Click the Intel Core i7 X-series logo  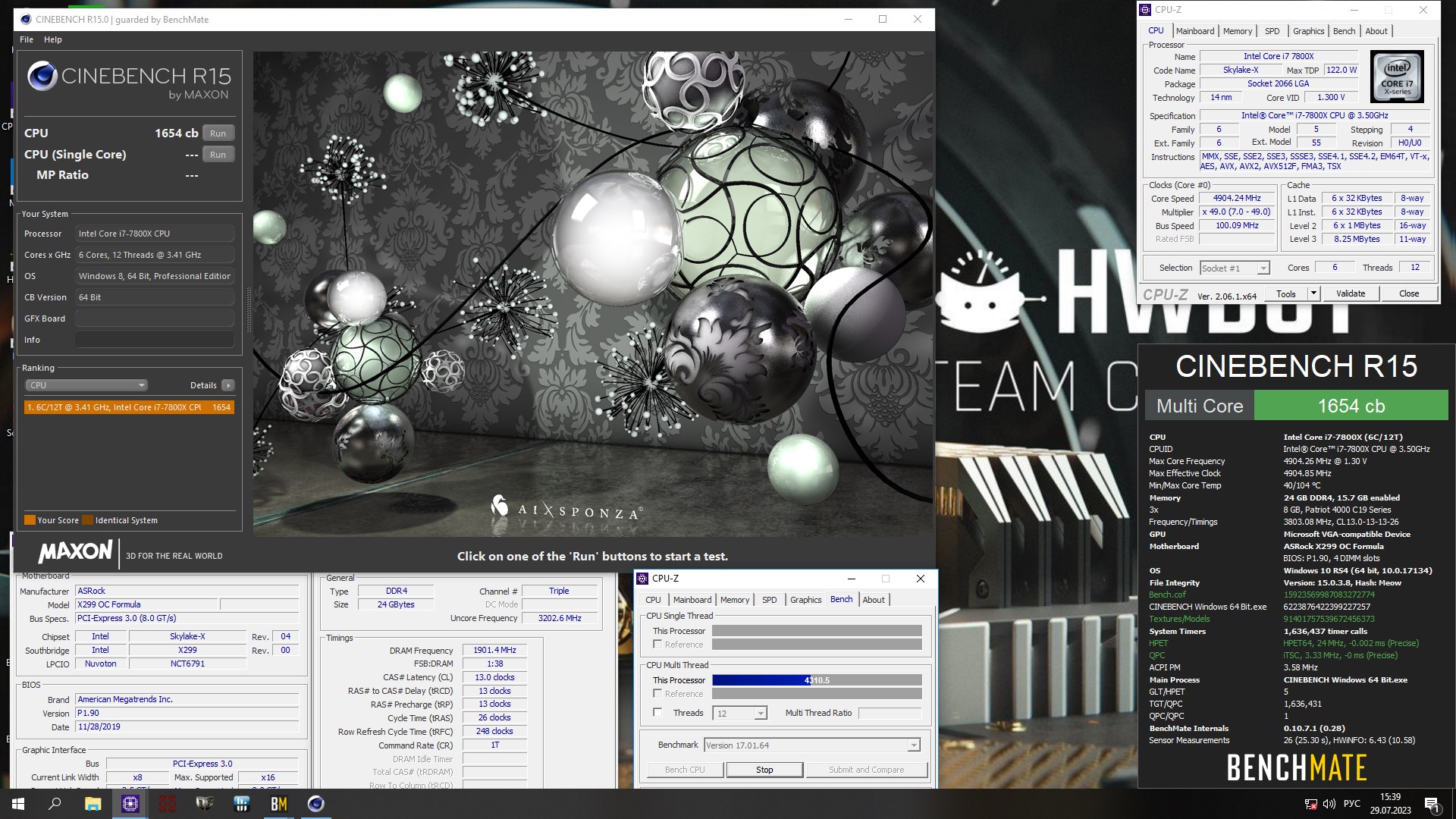pos(1397,77)
